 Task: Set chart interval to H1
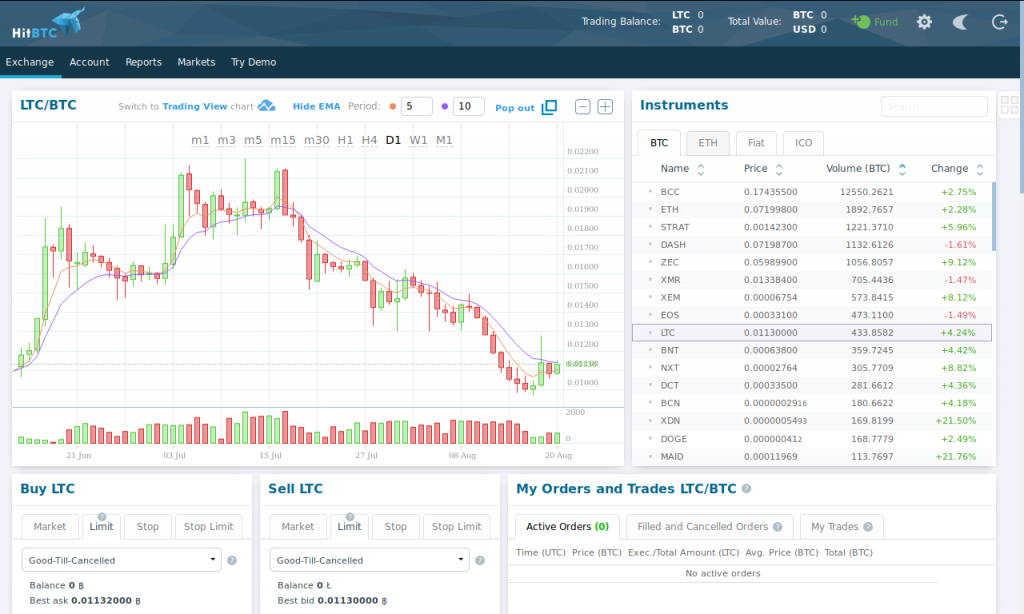(x=345, y=140)
